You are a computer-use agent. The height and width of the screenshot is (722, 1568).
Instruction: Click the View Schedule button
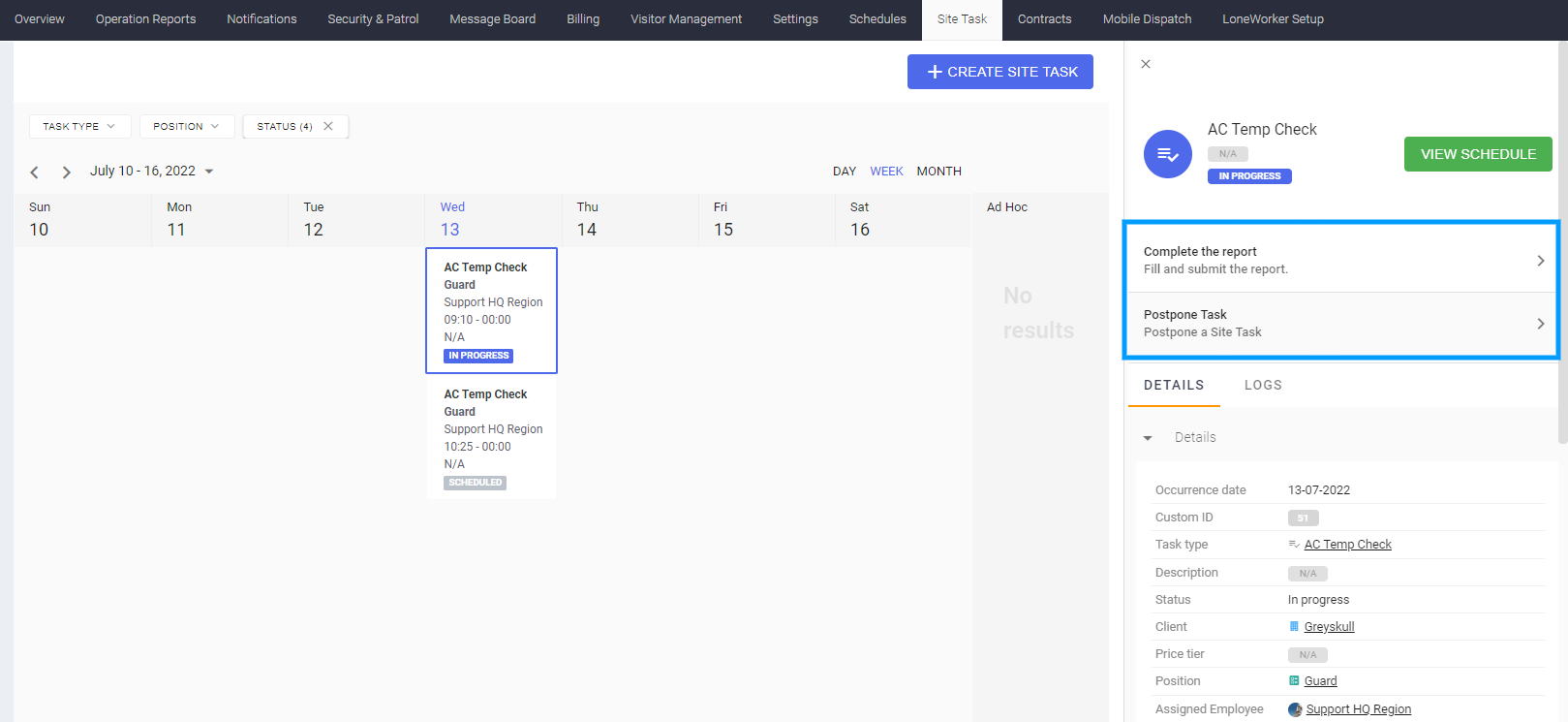(1478, 154)
